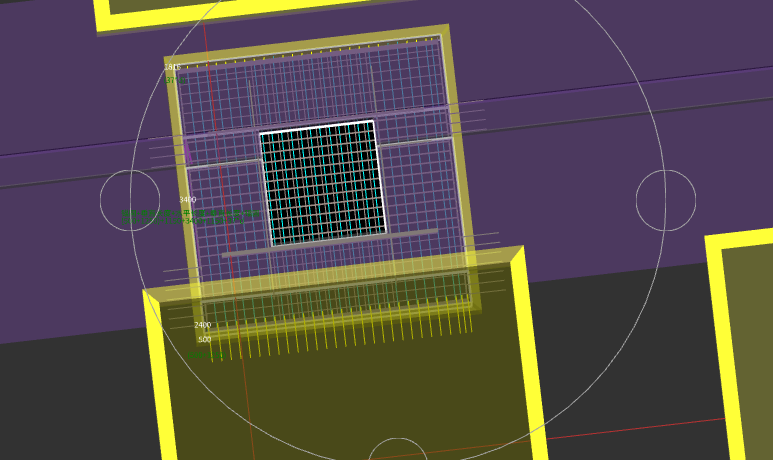Image resolution: width=773 pixels, height=460 pixels.
Task: Click the right orbit handle circle
Action: point(666,200)
